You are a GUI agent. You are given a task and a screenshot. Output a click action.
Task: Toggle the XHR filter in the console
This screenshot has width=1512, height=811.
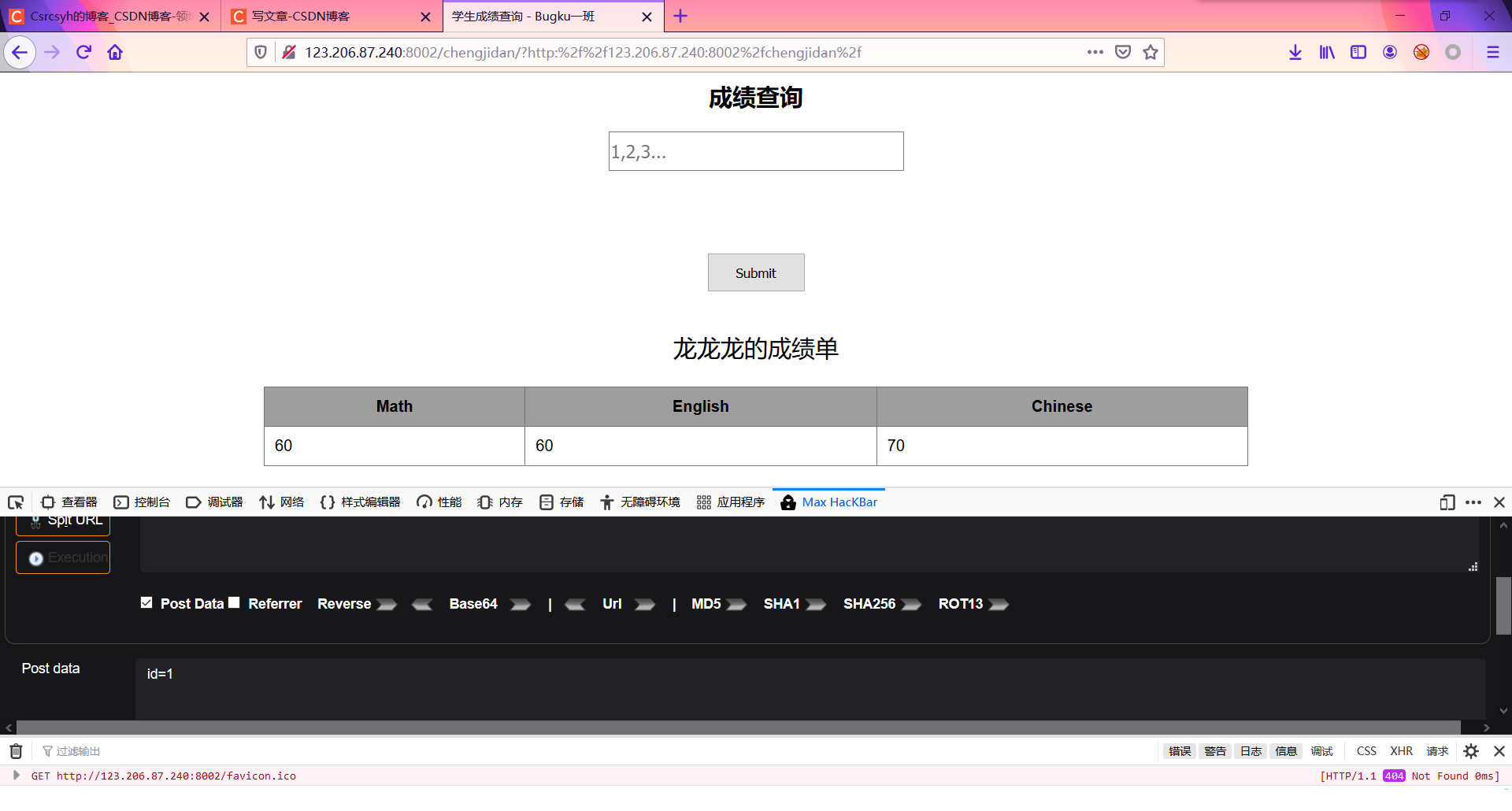[x=1401, y=751]
